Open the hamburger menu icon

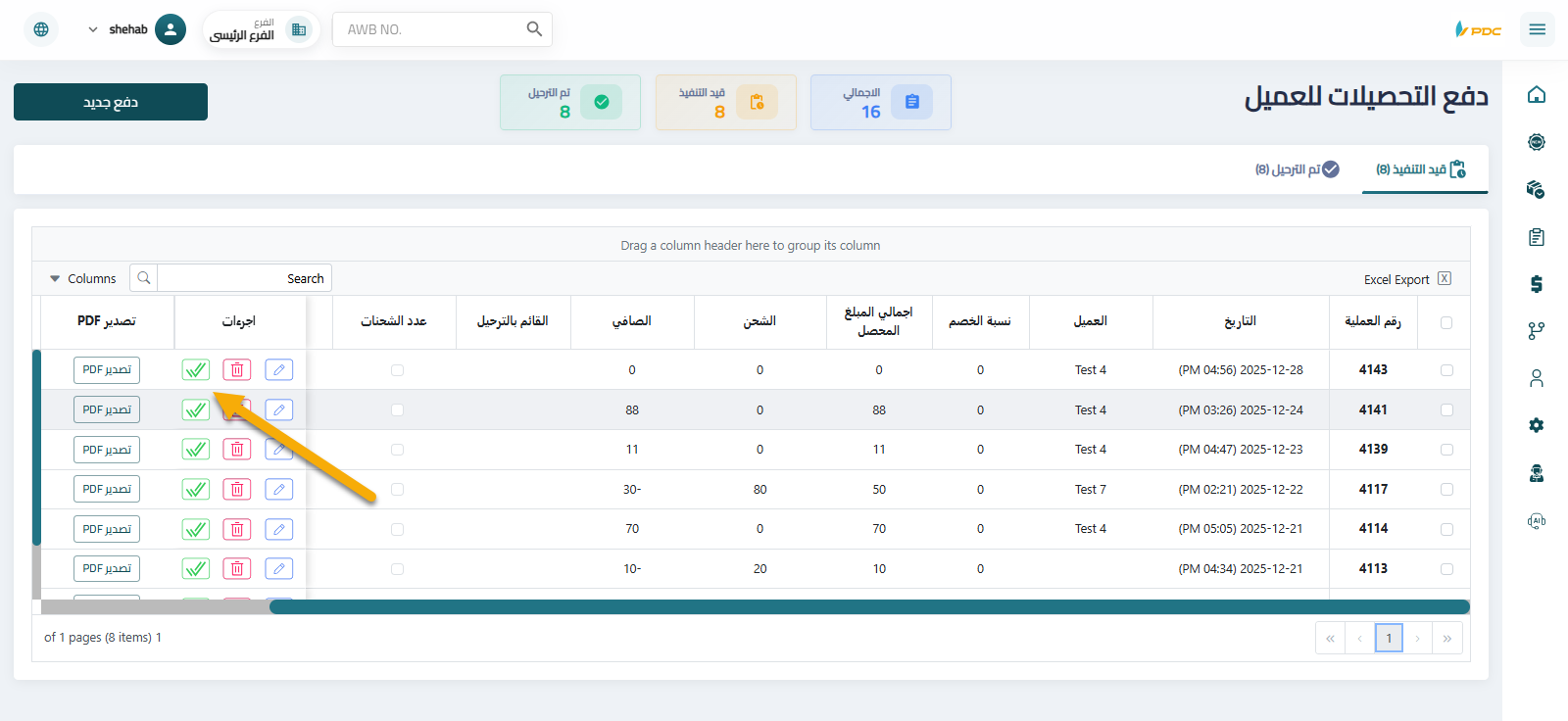(1537, 29)
